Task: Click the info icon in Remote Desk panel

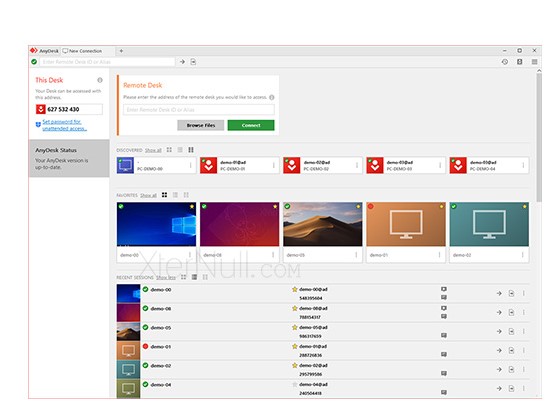Action: pyautogui.click(x=272, y=97)
